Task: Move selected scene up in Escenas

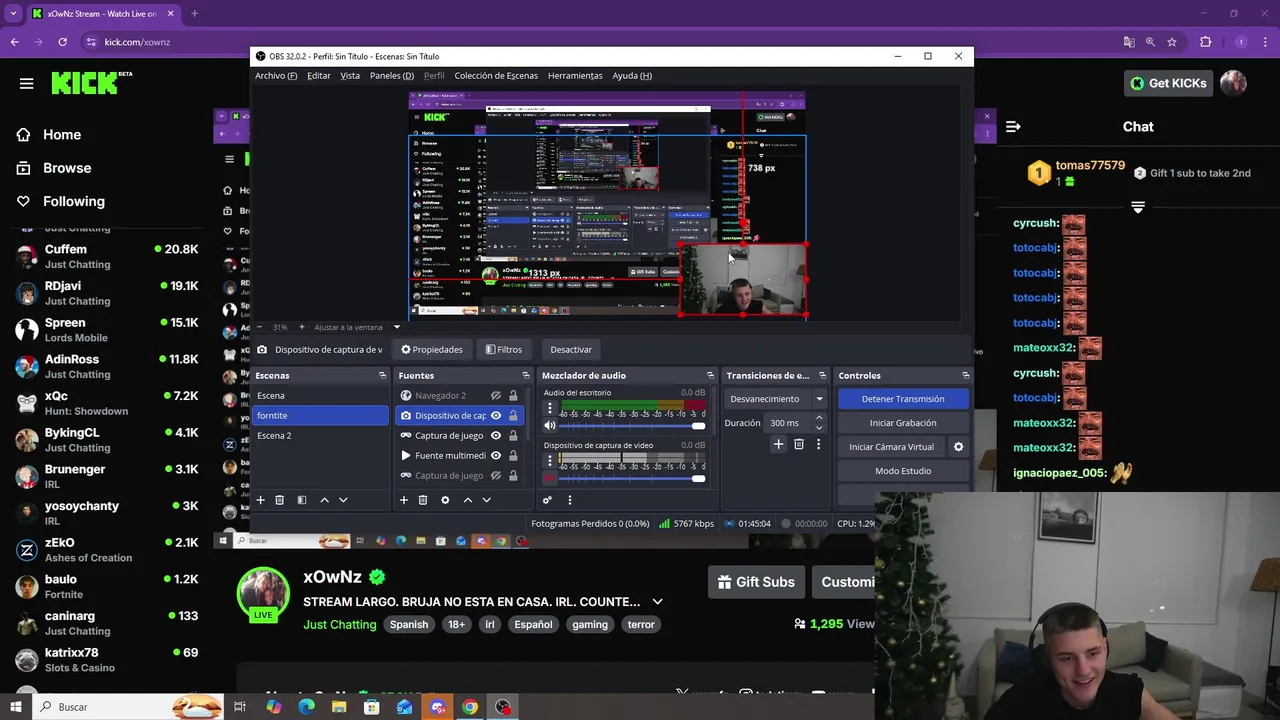Action: pos(324,500)
